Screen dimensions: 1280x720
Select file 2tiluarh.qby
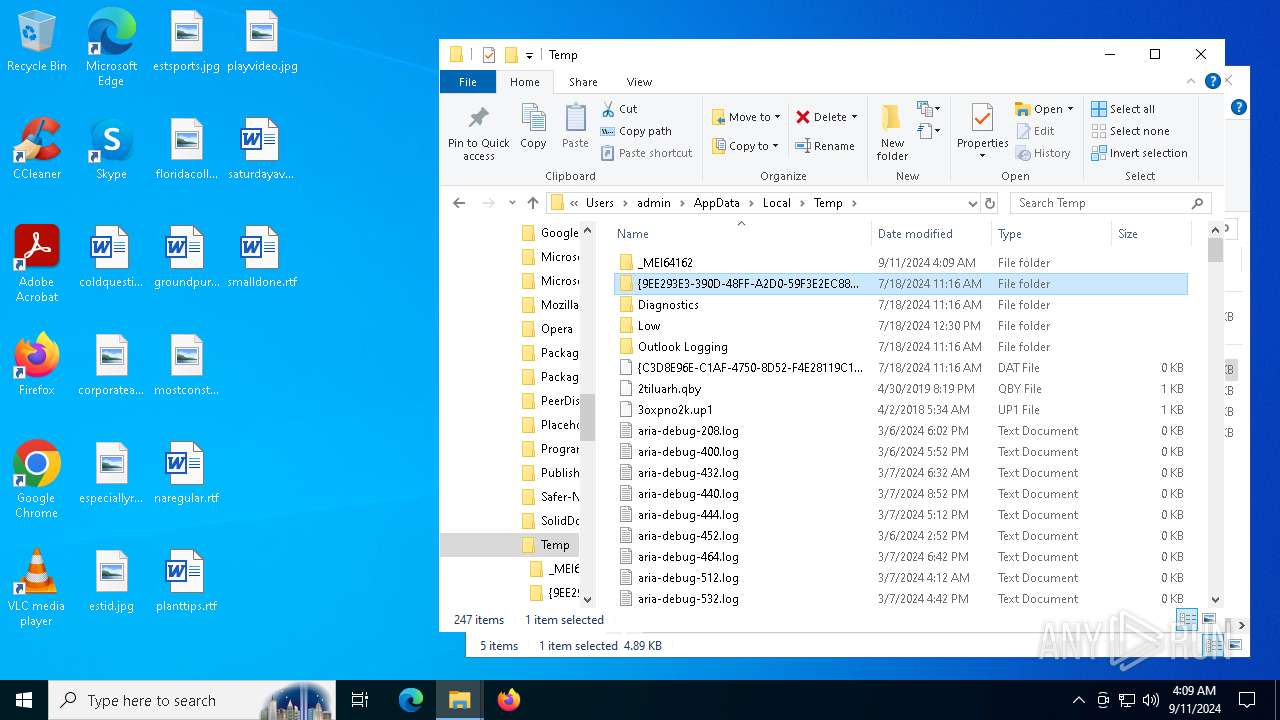900,389
